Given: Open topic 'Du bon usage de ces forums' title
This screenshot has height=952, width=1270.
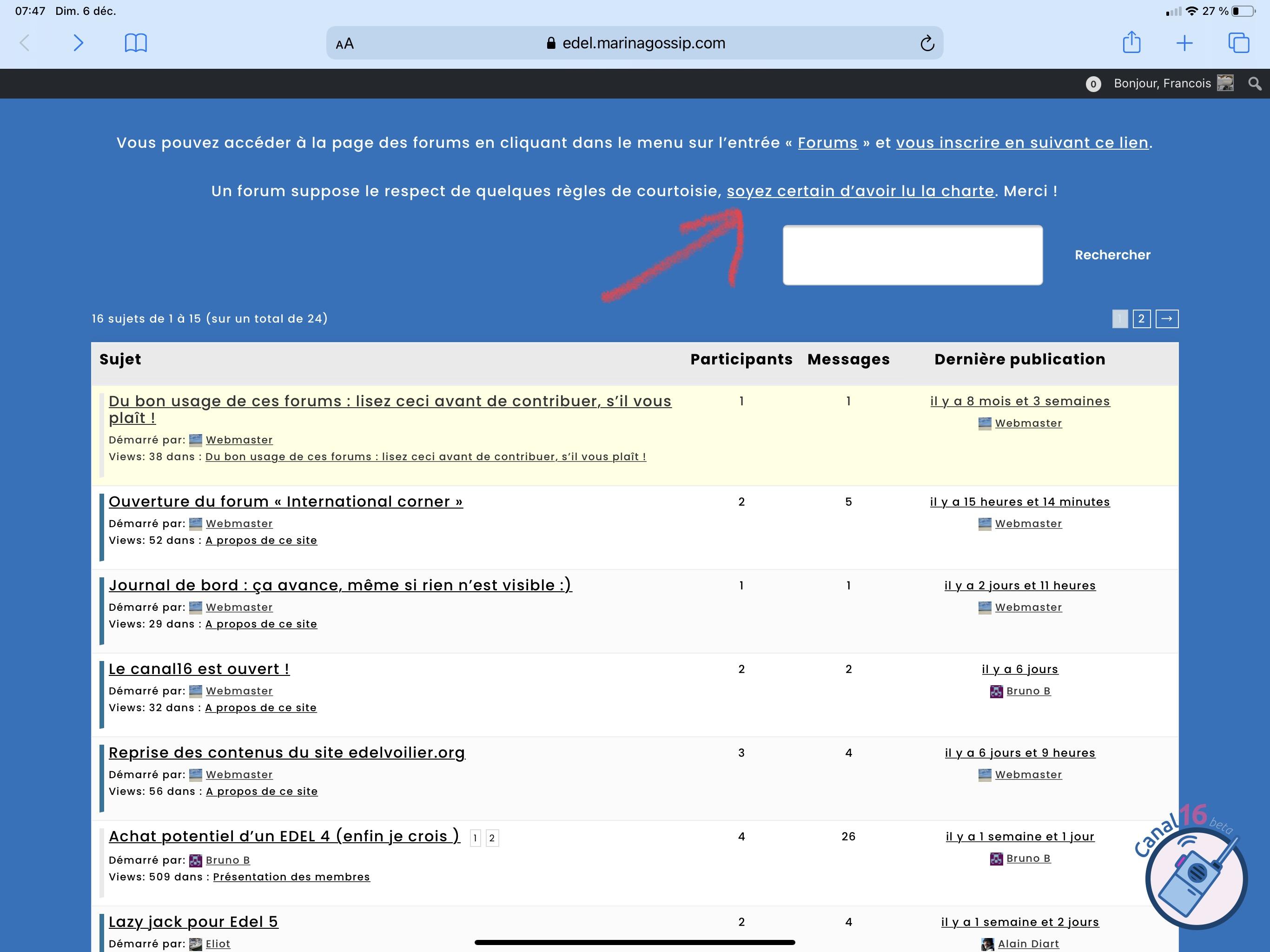Looking at the screenshot, I should pos(390,410).
